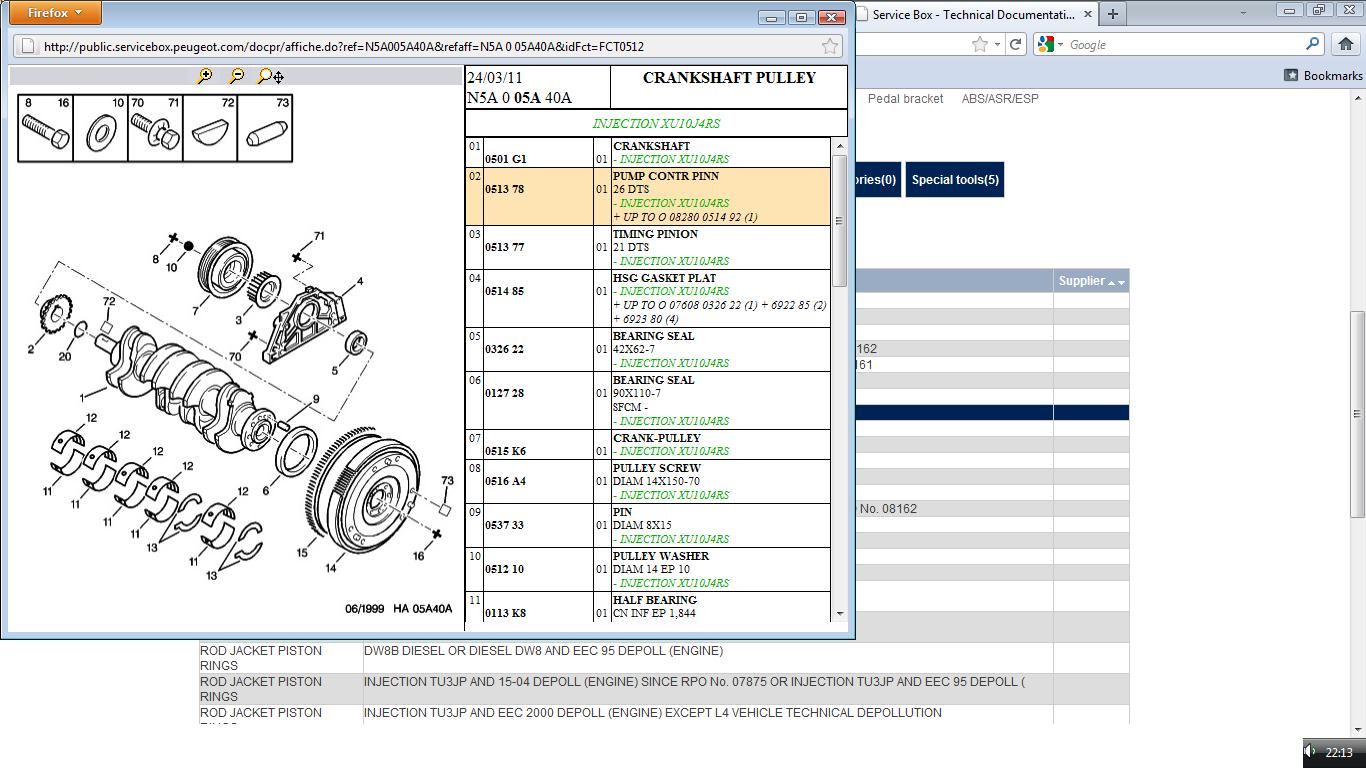The width and height of the screenshot is (1366, 768).
Task: Select part number 0512 10 pulley washer
Action: pos(504,569)
